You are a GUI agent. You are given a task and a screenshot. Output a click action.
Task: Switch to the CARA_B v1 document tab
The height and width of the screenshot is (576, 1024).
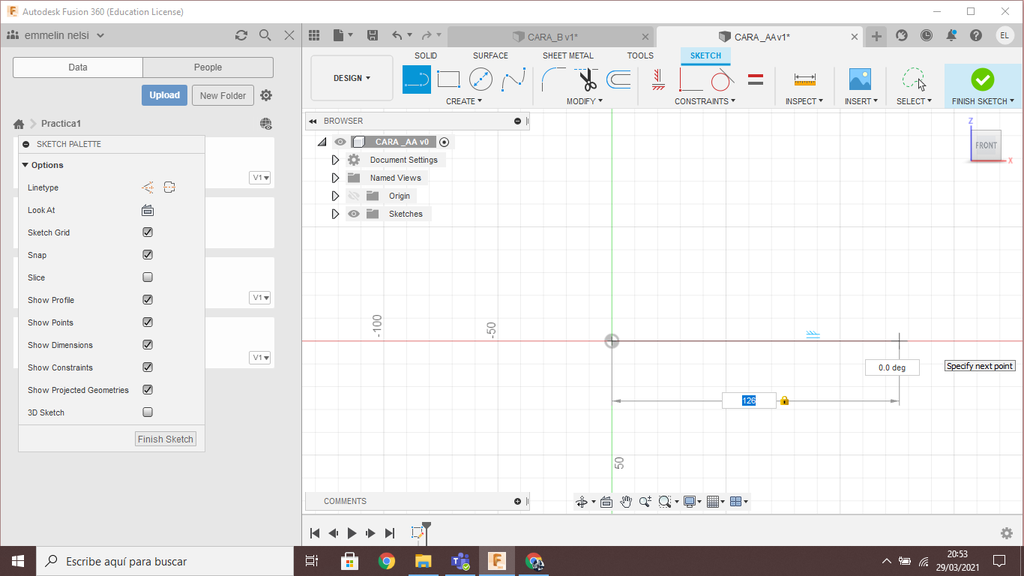pyautogui.click(x=551, y=37)
